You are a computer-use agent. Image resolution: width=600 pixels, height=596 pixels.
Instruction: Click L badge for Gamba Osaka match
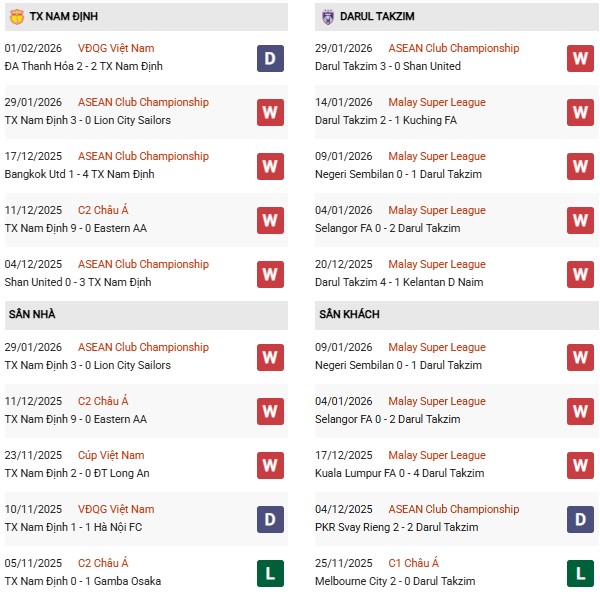[270, 572]
